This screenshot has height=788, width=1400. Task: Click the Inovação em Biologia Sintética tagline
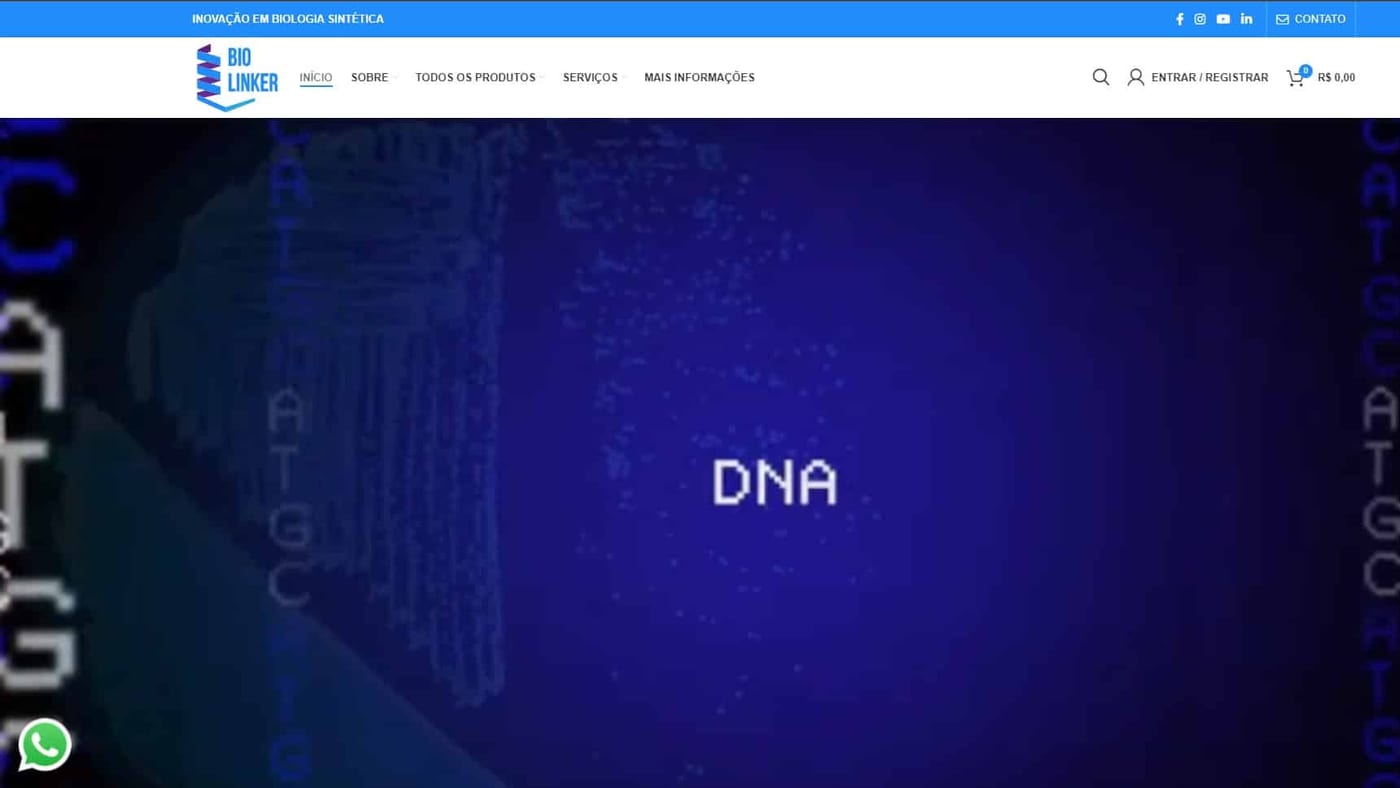288,19
